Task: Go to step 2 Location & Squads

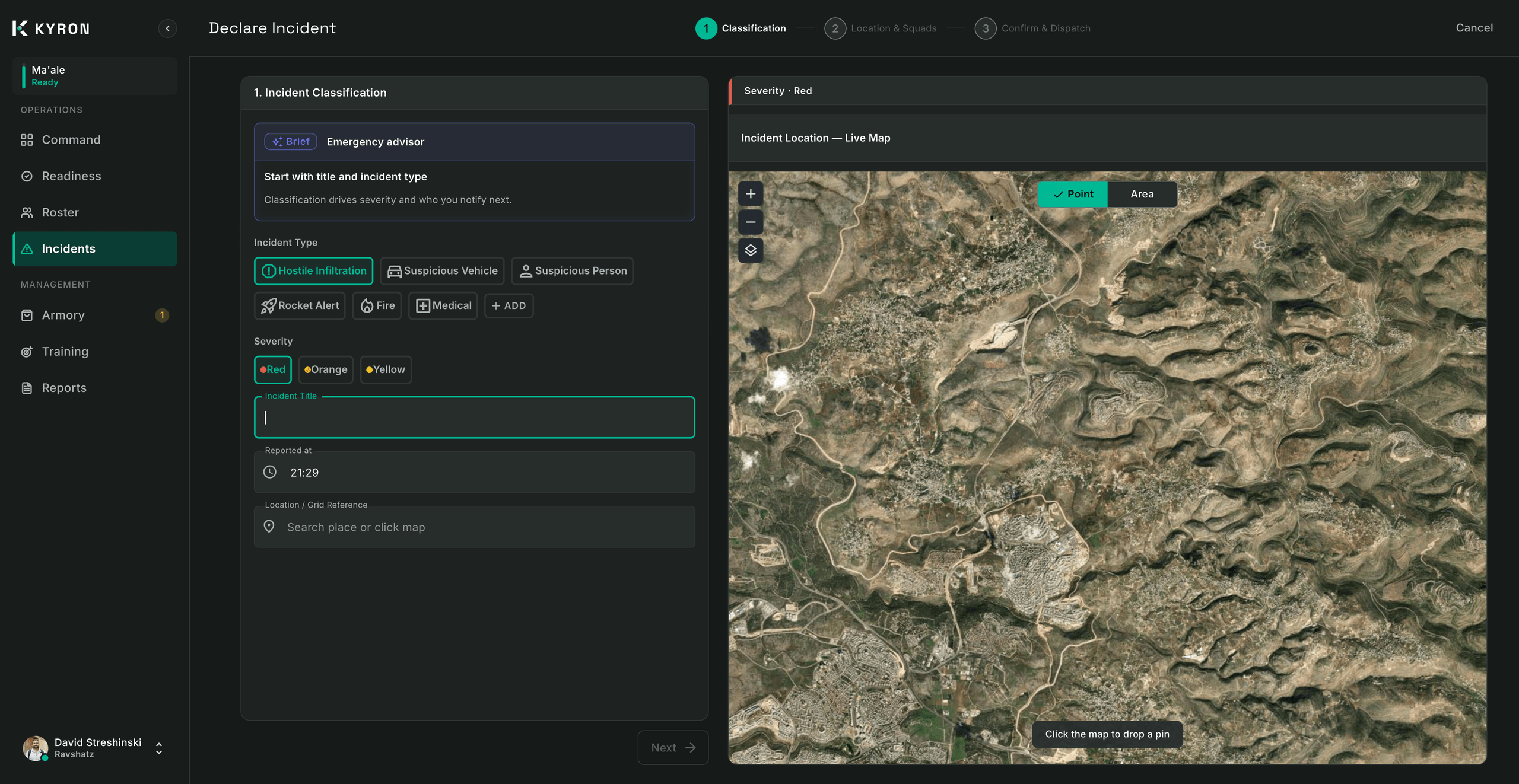Action: coord(881,28)
